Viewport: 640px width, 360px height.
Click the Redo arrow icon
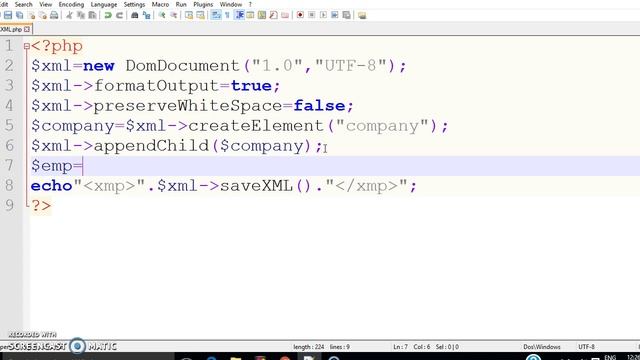pyautogui.click(x=120, y=16)
